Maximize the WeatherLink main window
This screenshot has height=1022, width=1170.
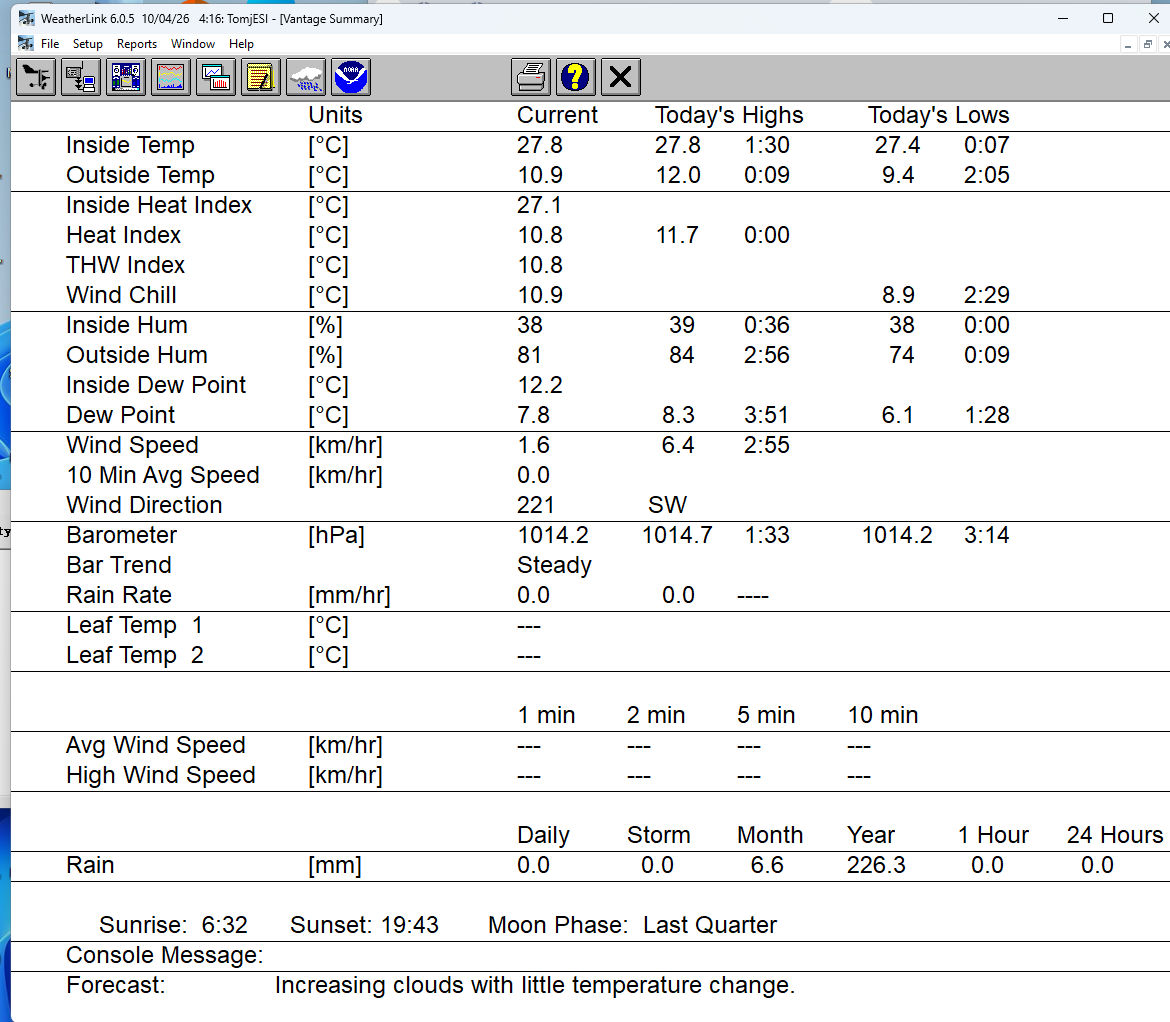[1108, 18]
